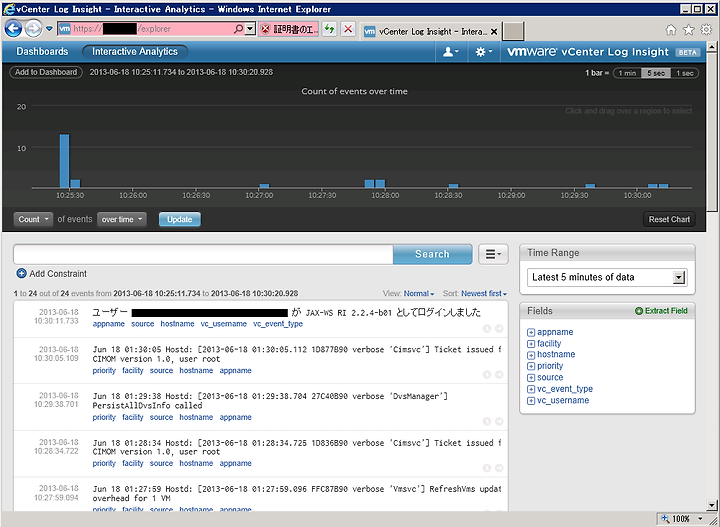Click the page vertical scrollbar down arrow
This screenshot has width=720, height=527.
click(x=712, y=504)
